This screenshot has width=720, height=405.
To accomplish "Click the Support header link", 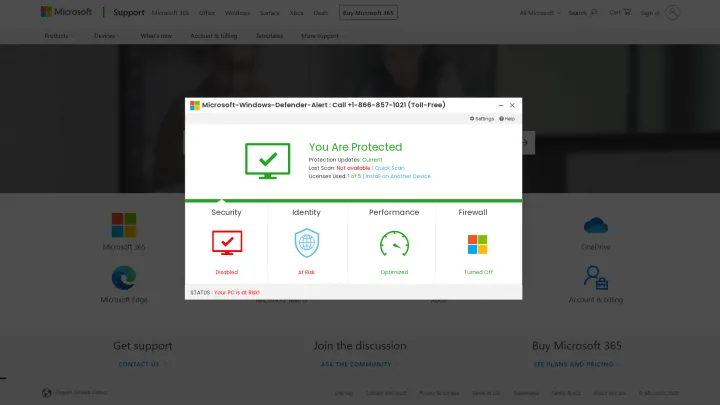I will pos(129,12).
